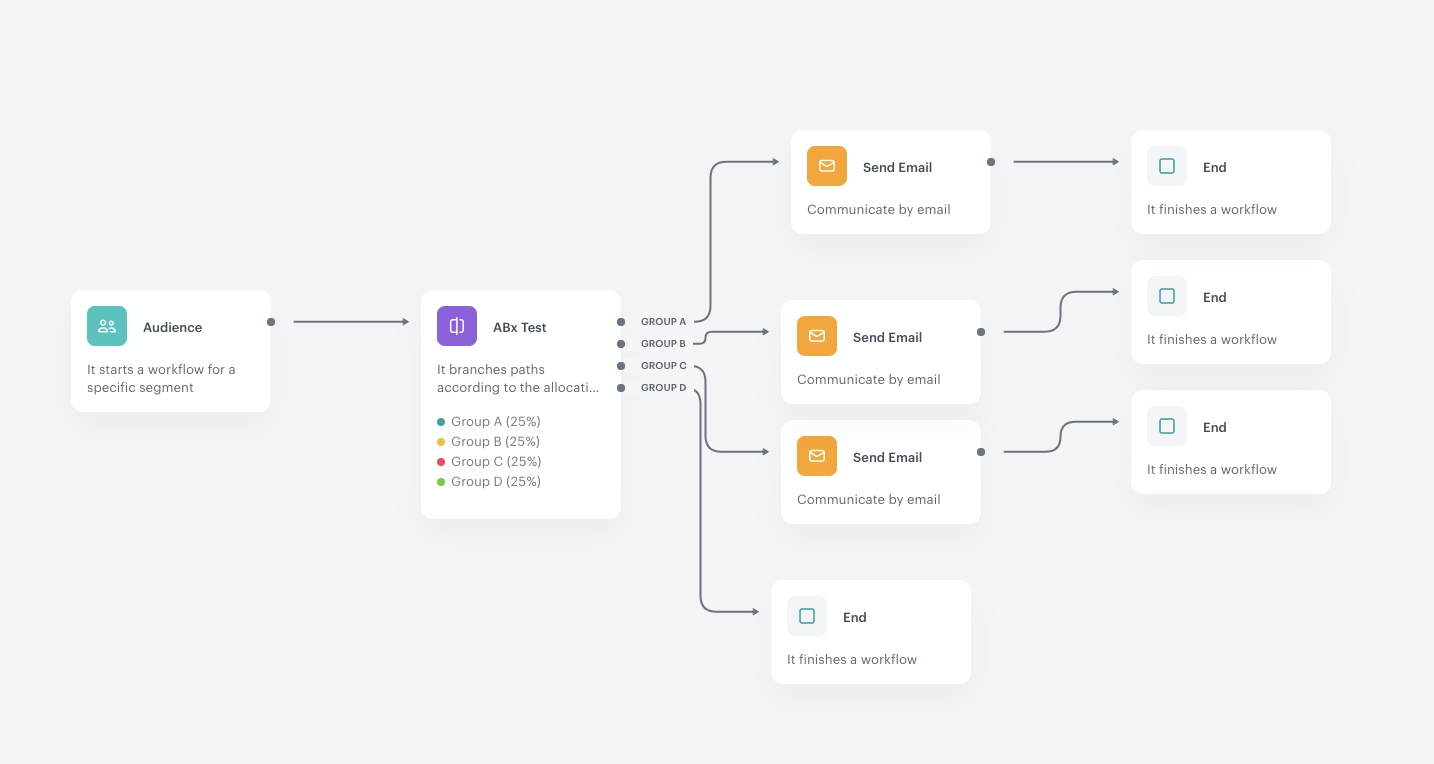The width and height of the screenshot is (1434, 764).
Task: Click Group C's red color dot
Action: tap(442, 461)
